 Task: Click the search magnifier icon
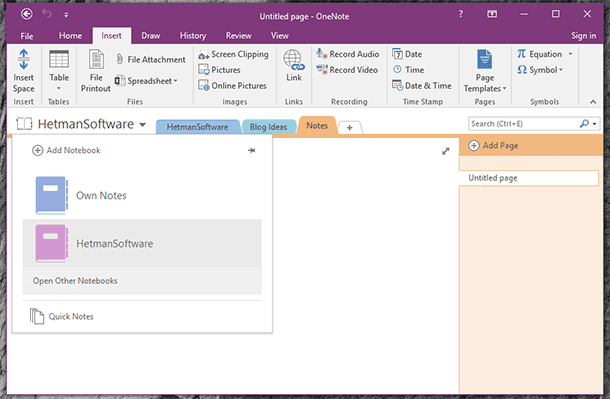coord(584,124)
